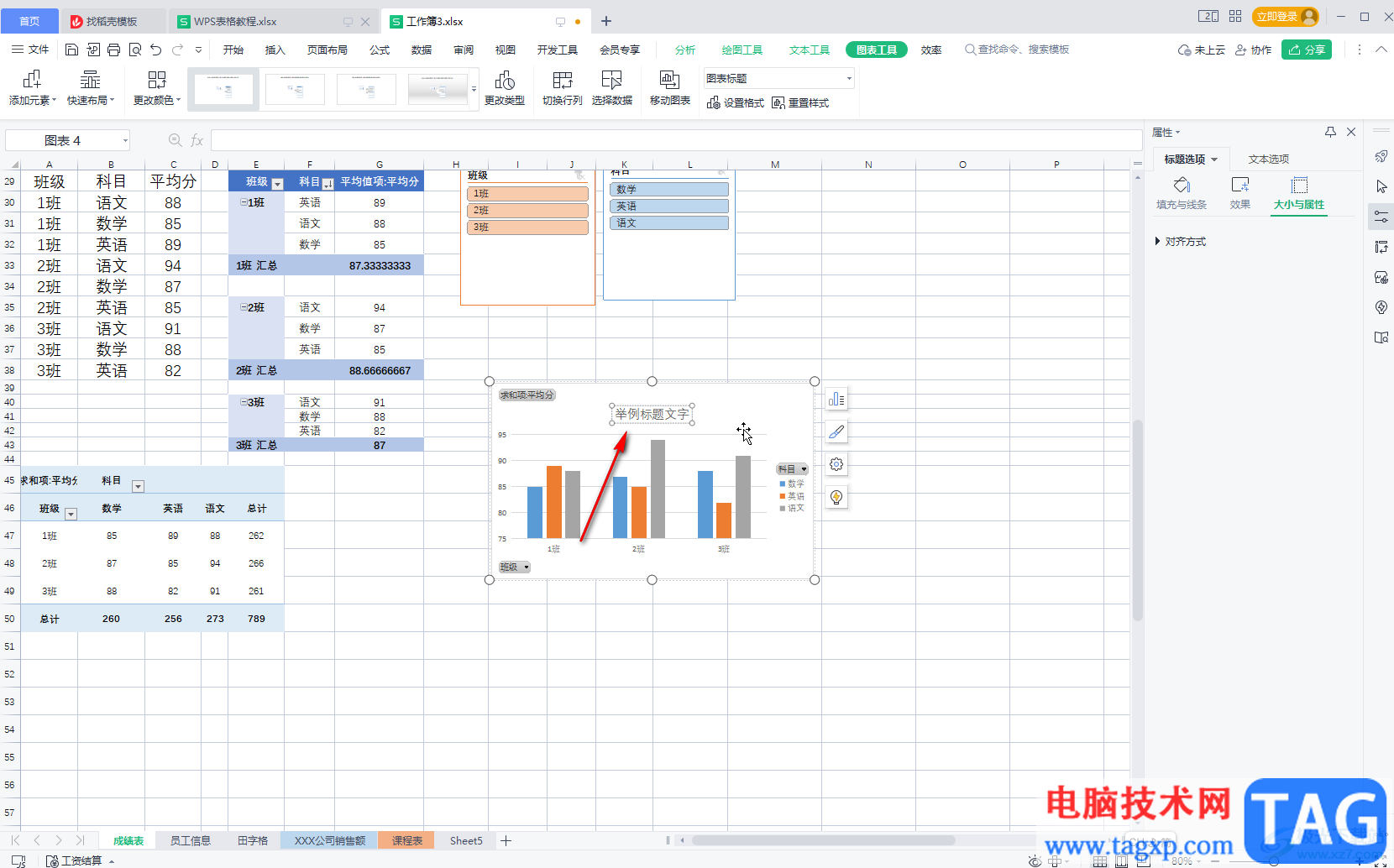
Task: Click the formula bar input field
Action: click(676, 140)
